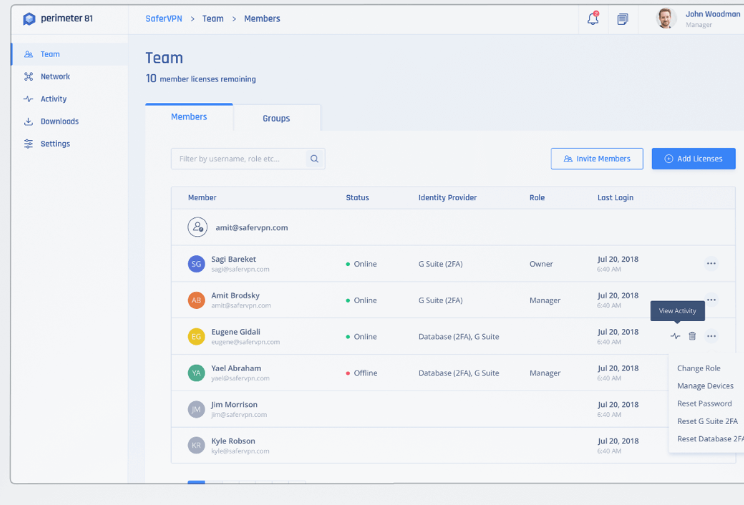Click Eugene Gidali's EG avatar

(196, 337)
